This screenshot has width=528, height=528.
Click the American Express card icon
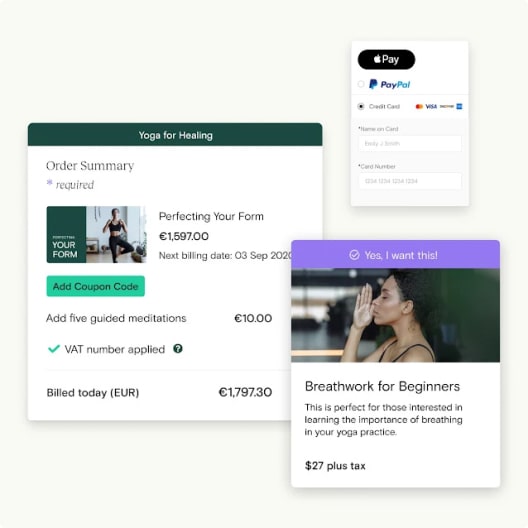(459, 106)
